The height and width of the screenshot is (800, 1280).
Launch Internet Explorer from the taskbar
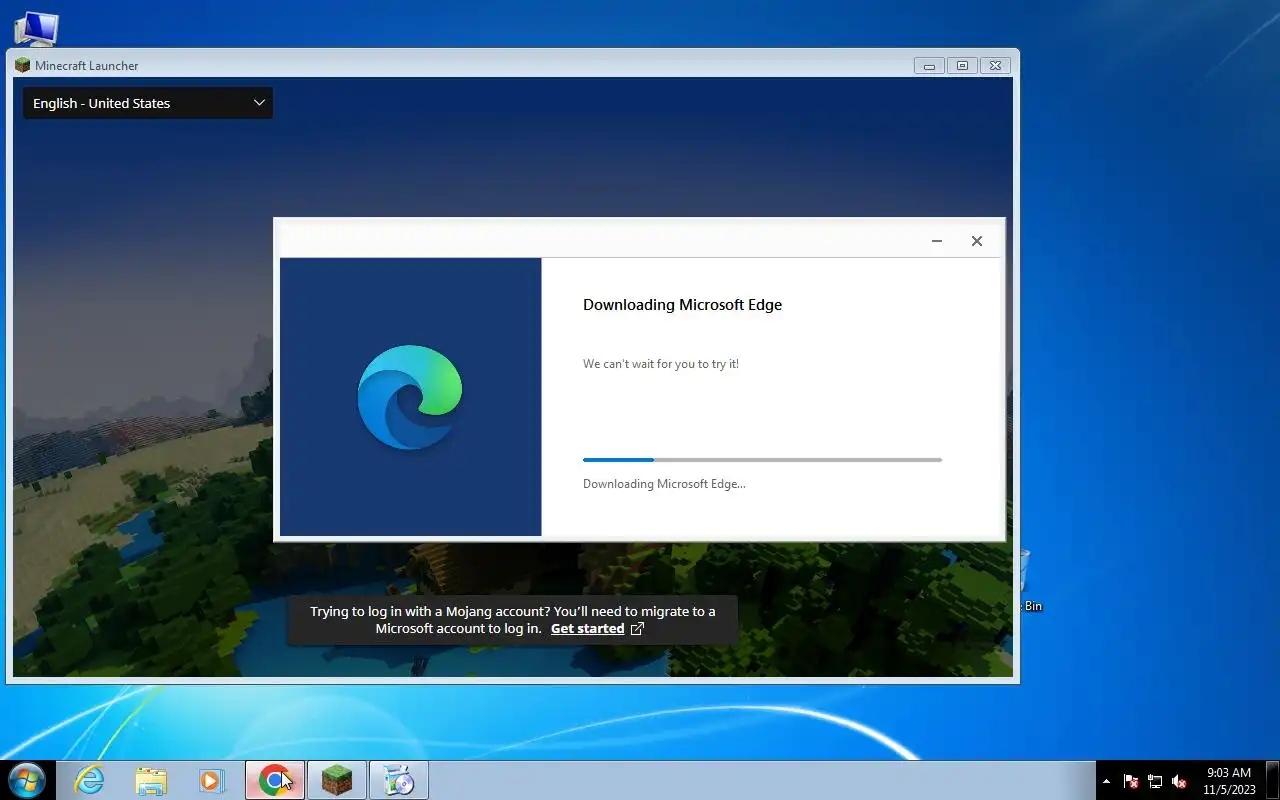[89, 780]
